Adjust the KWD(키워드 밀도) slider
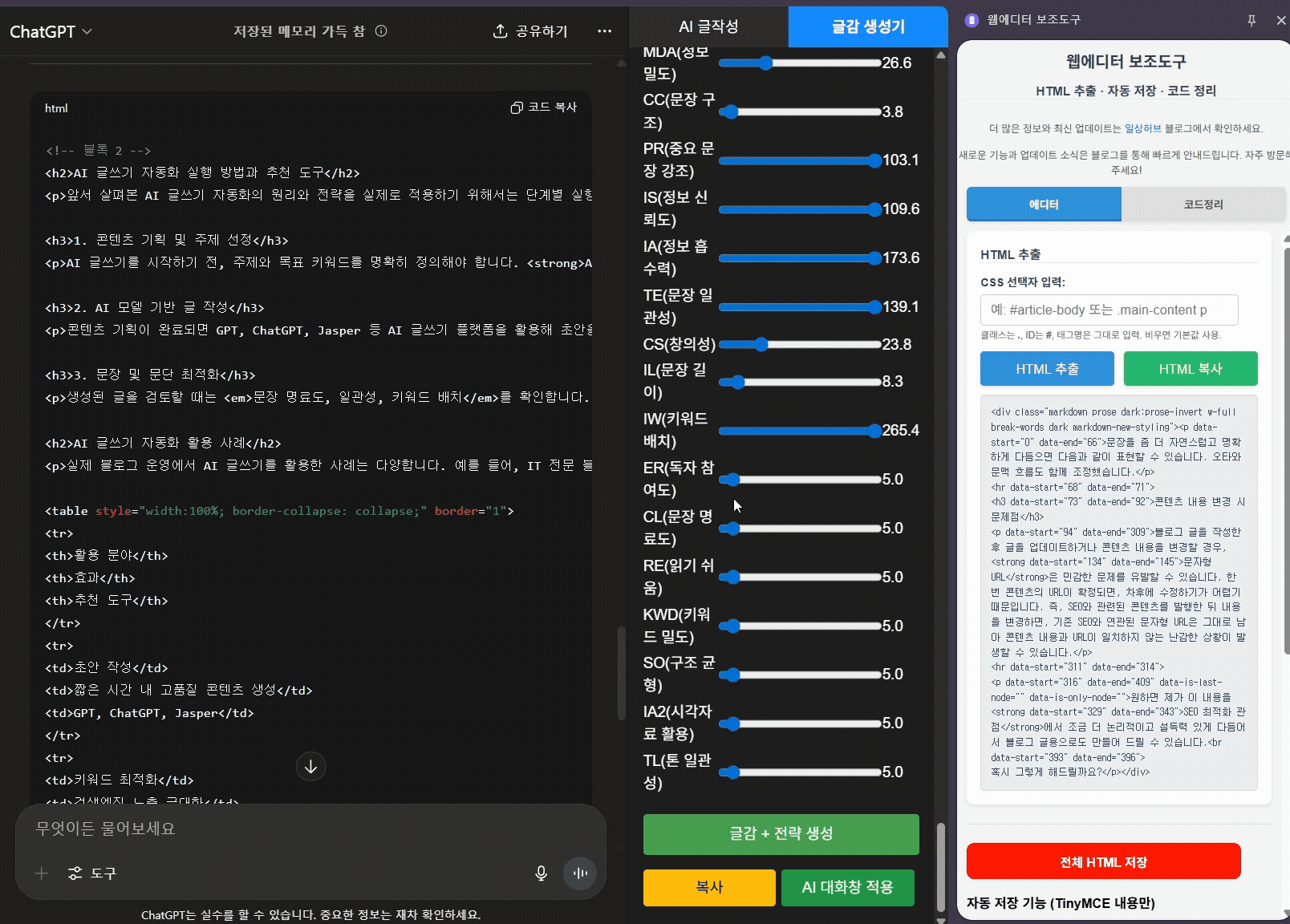1290x924 pixels. (x=800, y=626)
